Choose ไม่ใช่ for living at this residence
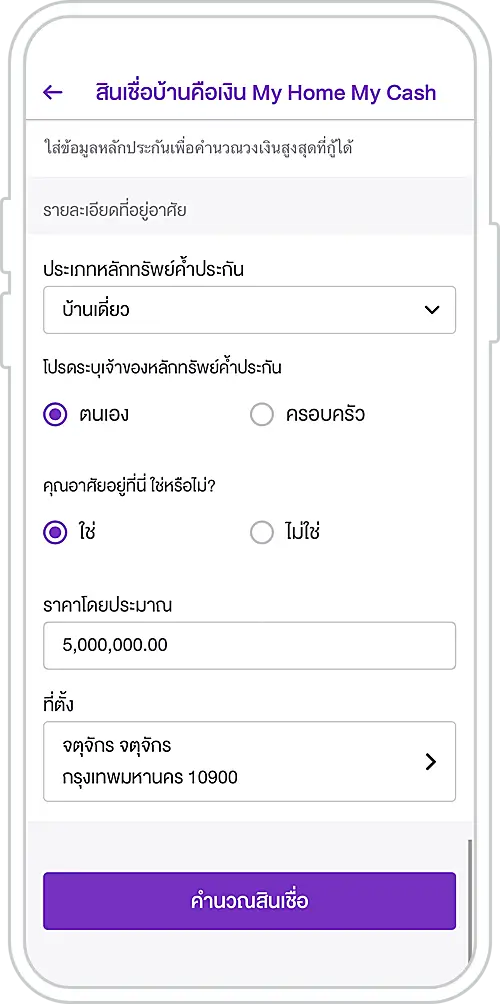Screen dimensions: 500x1004 262,532
